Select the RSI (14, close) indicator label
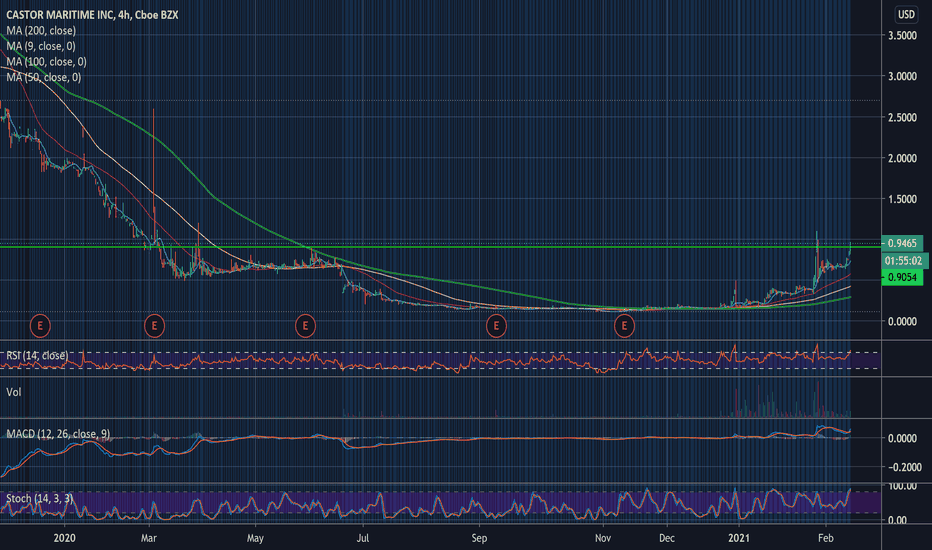Image resolution: width=932 pixels, height=550 pixels. tap(37, 356)
